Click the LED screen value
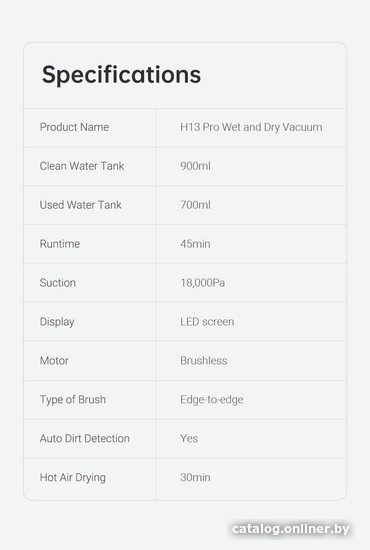This screenshot has height=550, width=370. pos(207,322)
